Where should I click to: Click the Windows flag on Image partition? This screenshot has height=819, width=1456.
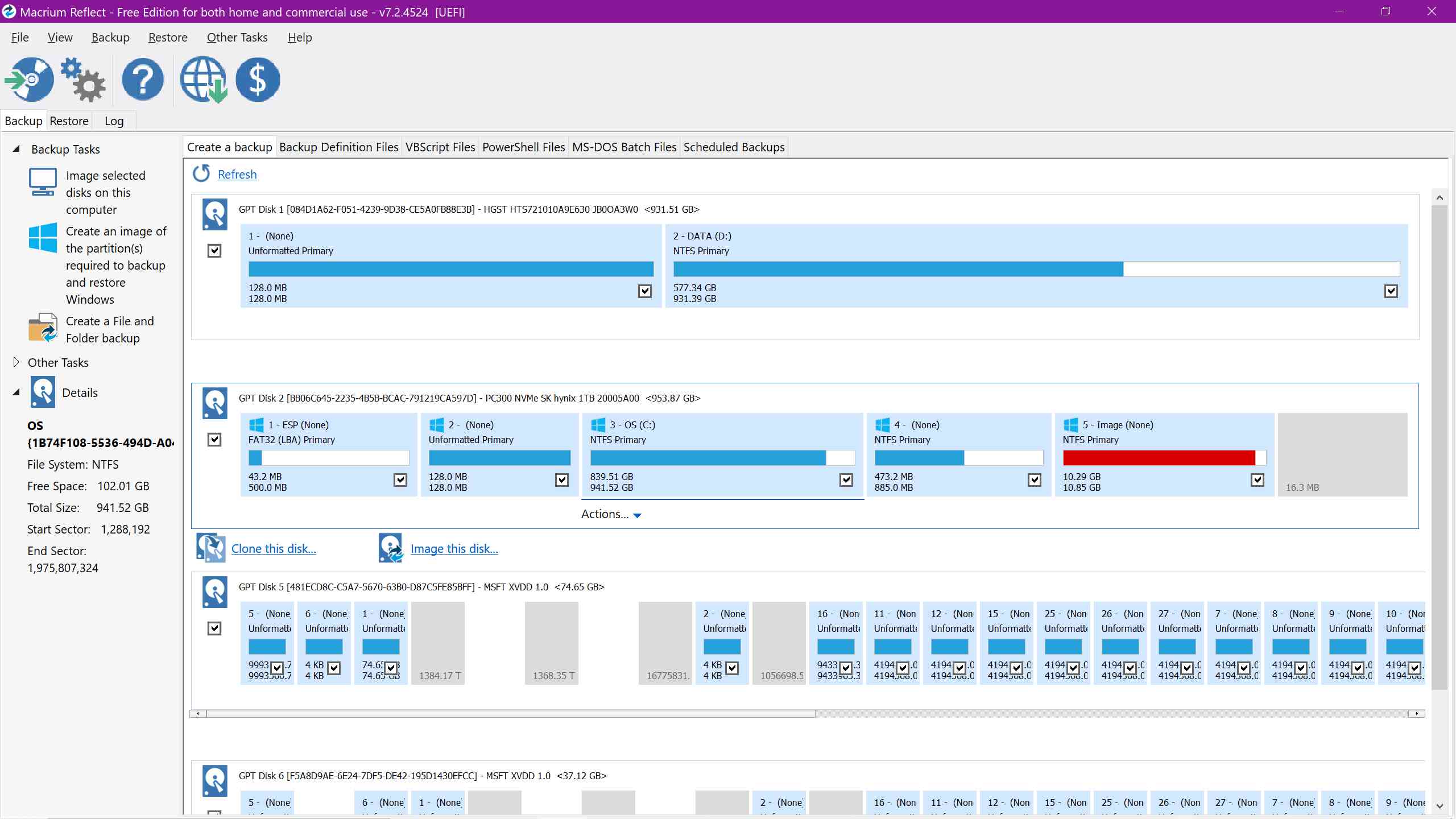click(x=1070, y=425)
